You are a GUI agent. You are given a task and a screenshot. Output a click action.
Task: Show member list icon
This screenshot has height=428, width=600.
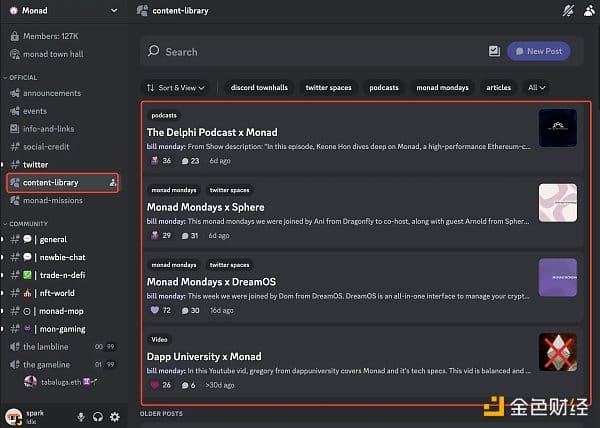[589, 11]
